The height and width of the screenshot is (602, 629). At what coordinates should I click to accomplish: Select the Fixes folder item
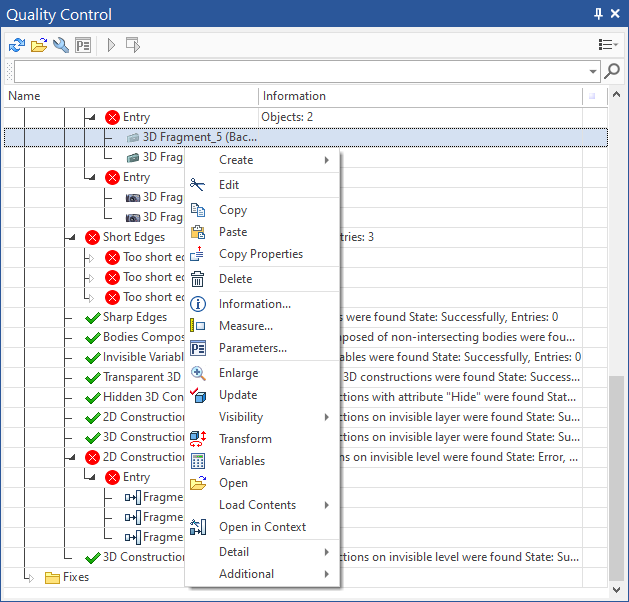[x=67, y=578]
